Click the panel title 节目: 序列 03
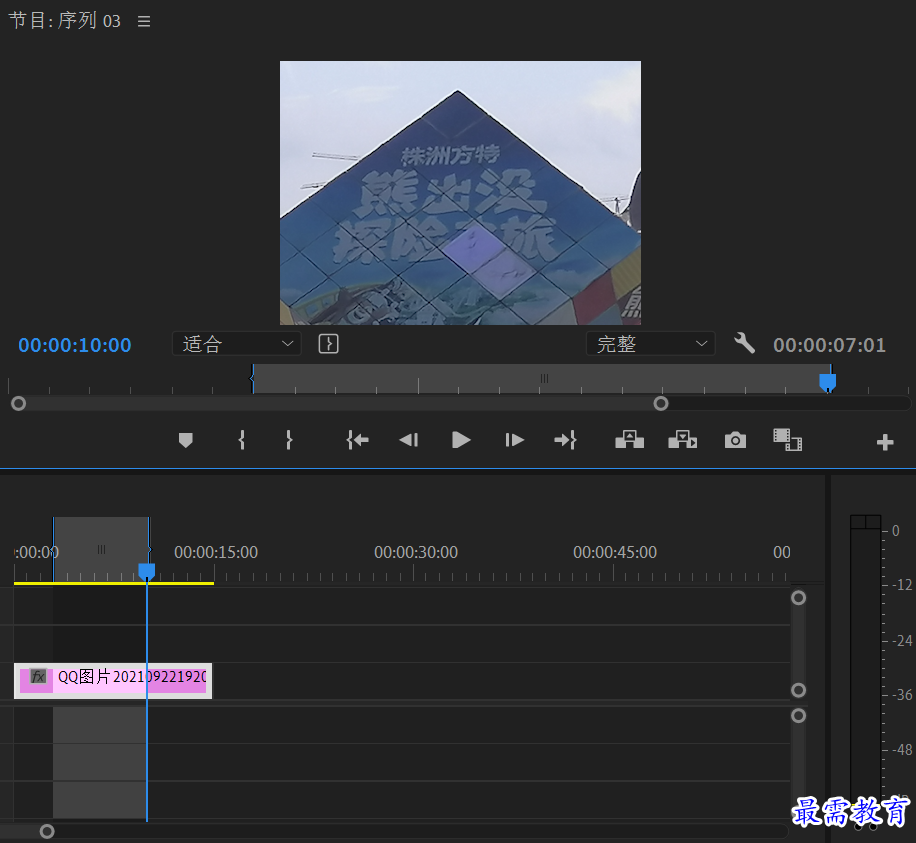Screen dimensions: 916x843 [x=64, y=21]
